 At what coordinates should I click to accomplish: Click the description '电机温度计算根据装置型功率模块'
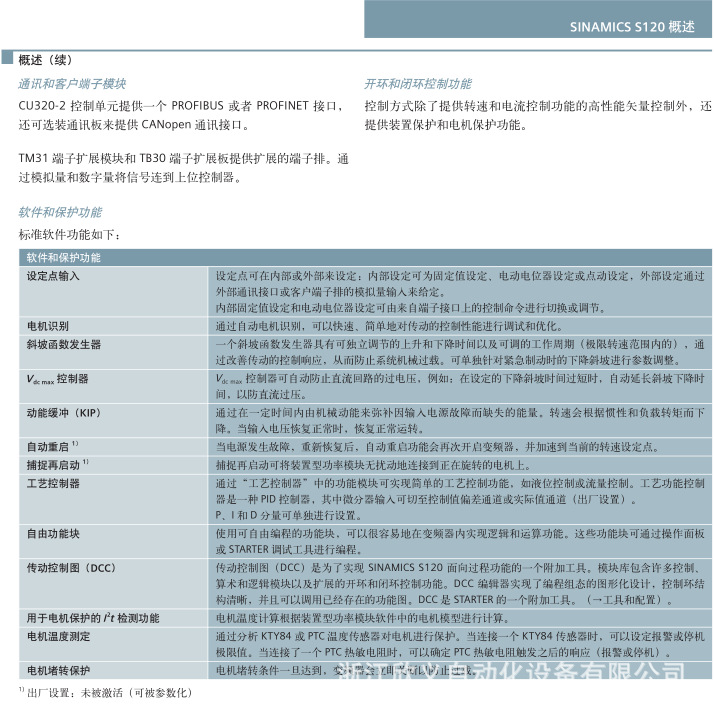coord(362,618)
